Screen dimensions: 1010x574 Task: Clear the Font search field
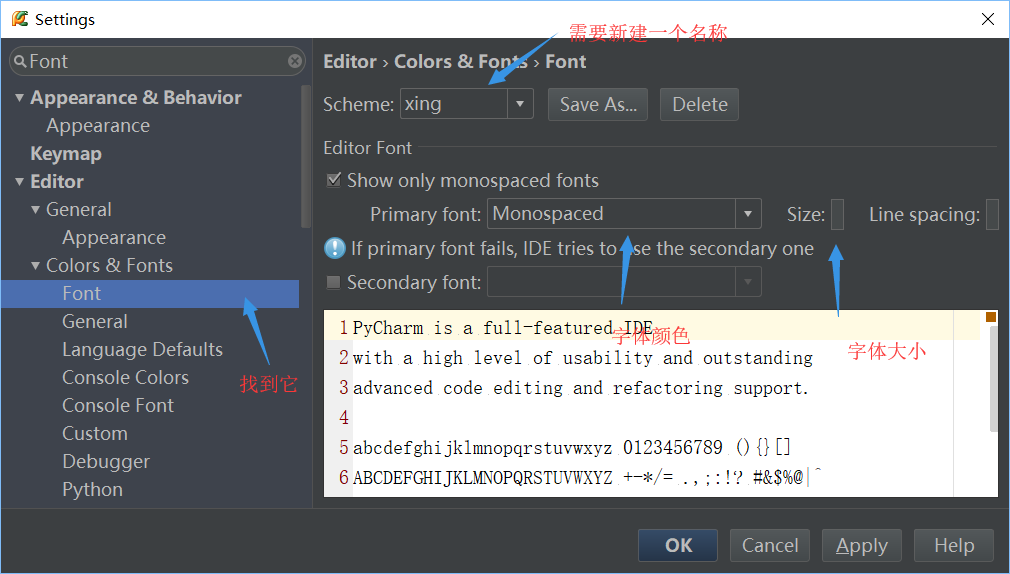pyautogui.click(x=295, y=61)
